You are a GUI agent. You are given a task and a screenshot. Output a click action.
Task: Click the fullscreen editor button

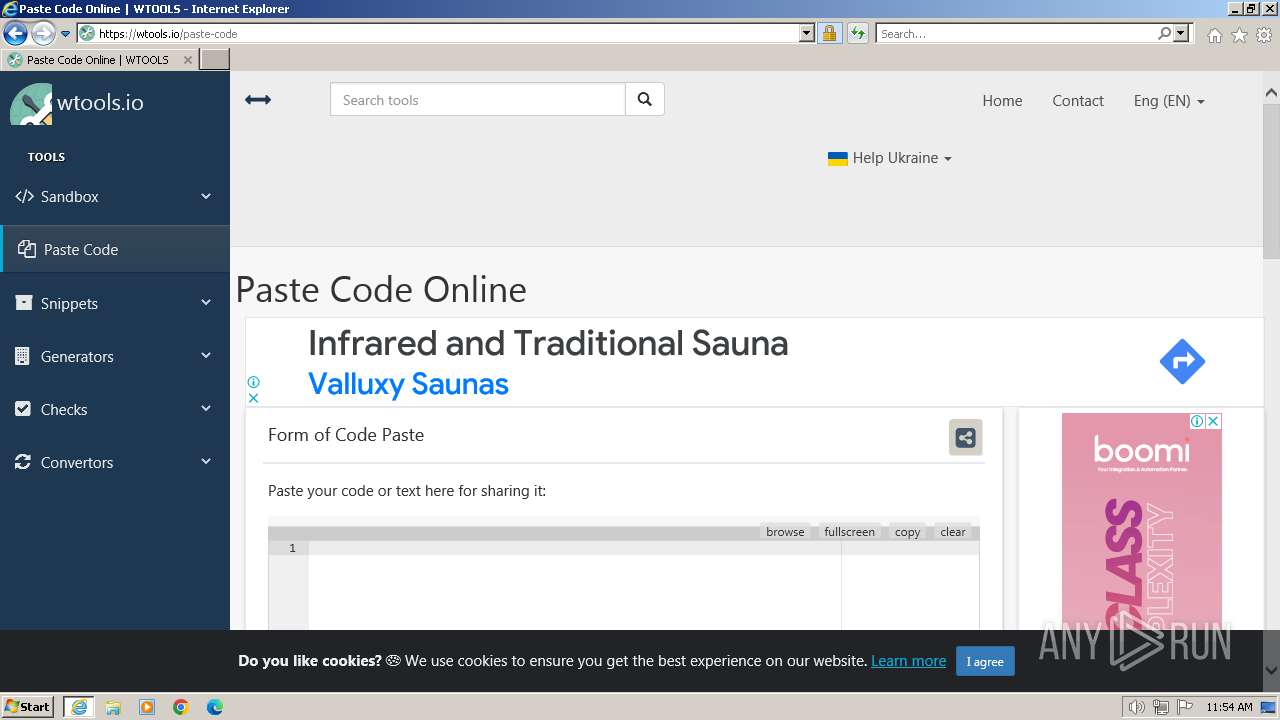coord(849,532)
